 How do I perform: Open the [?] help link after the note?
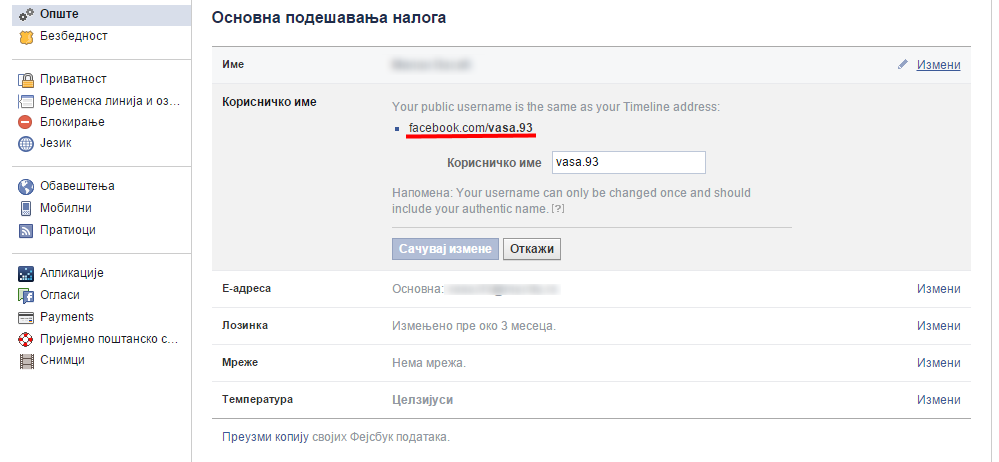[x=558, y=209]
